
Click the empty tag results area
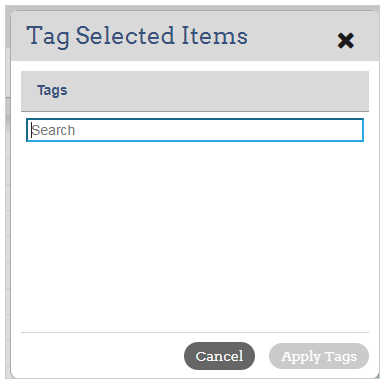(x=195, y=237)
